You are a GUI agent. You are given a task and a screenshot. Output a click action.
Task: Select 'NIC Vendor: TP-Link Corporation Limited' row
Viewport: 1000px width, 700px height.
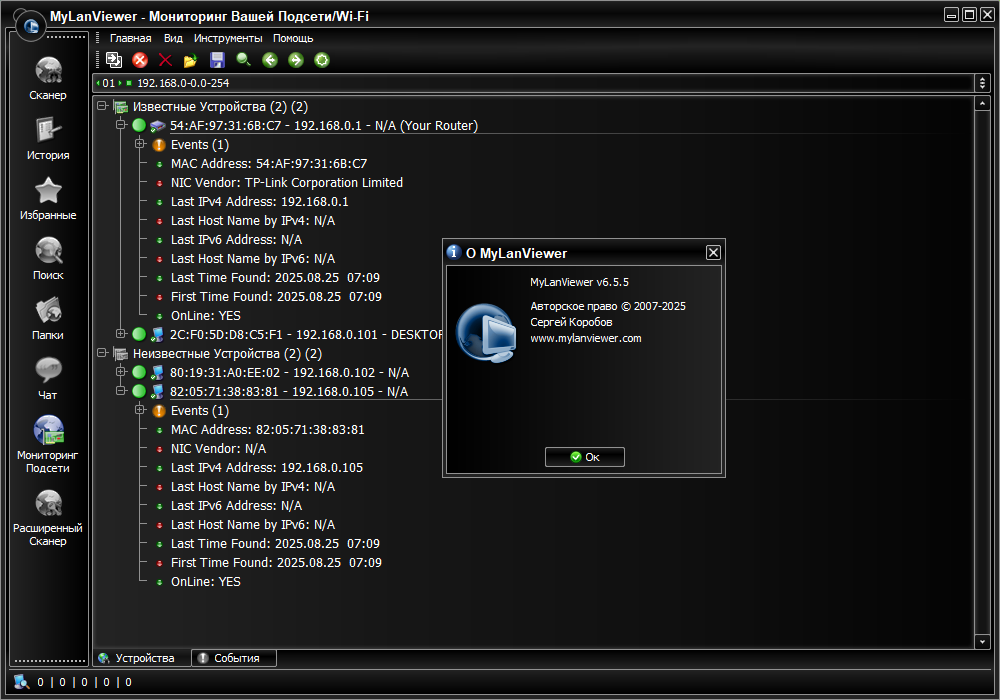pos(286,183)
